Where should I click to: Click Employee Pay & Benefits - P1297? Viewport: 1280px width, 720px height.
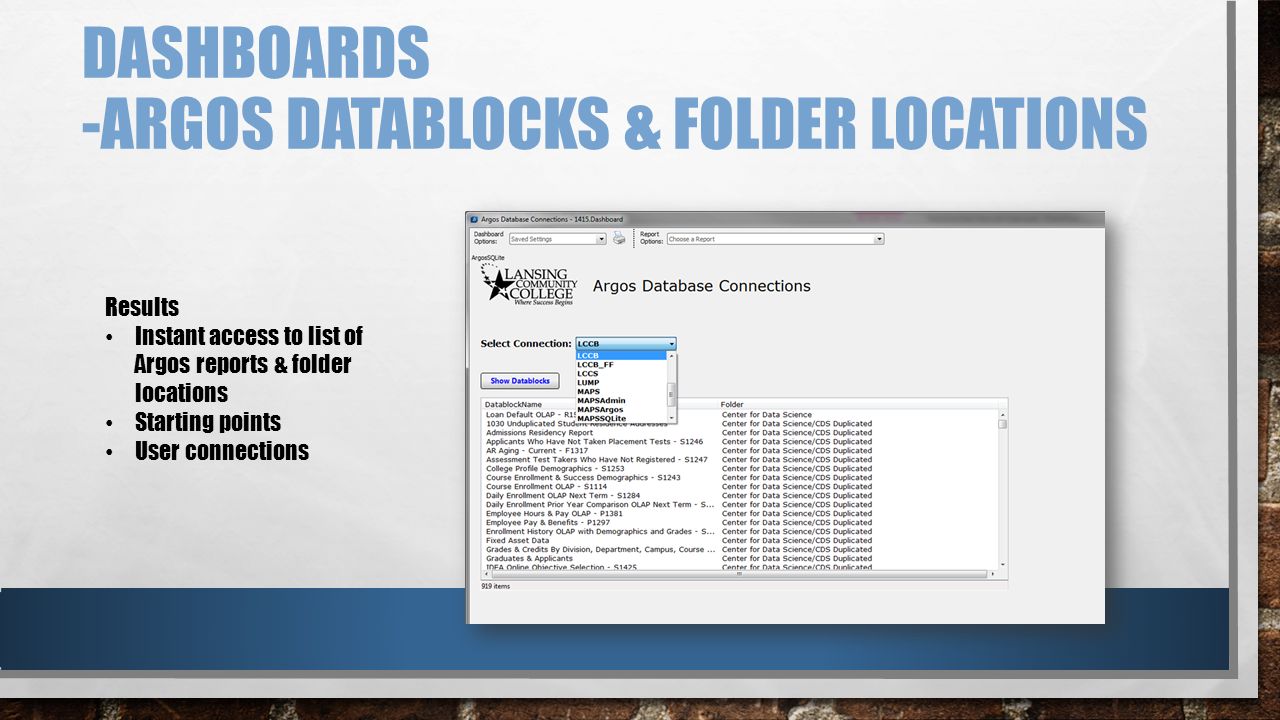point(740,523)
